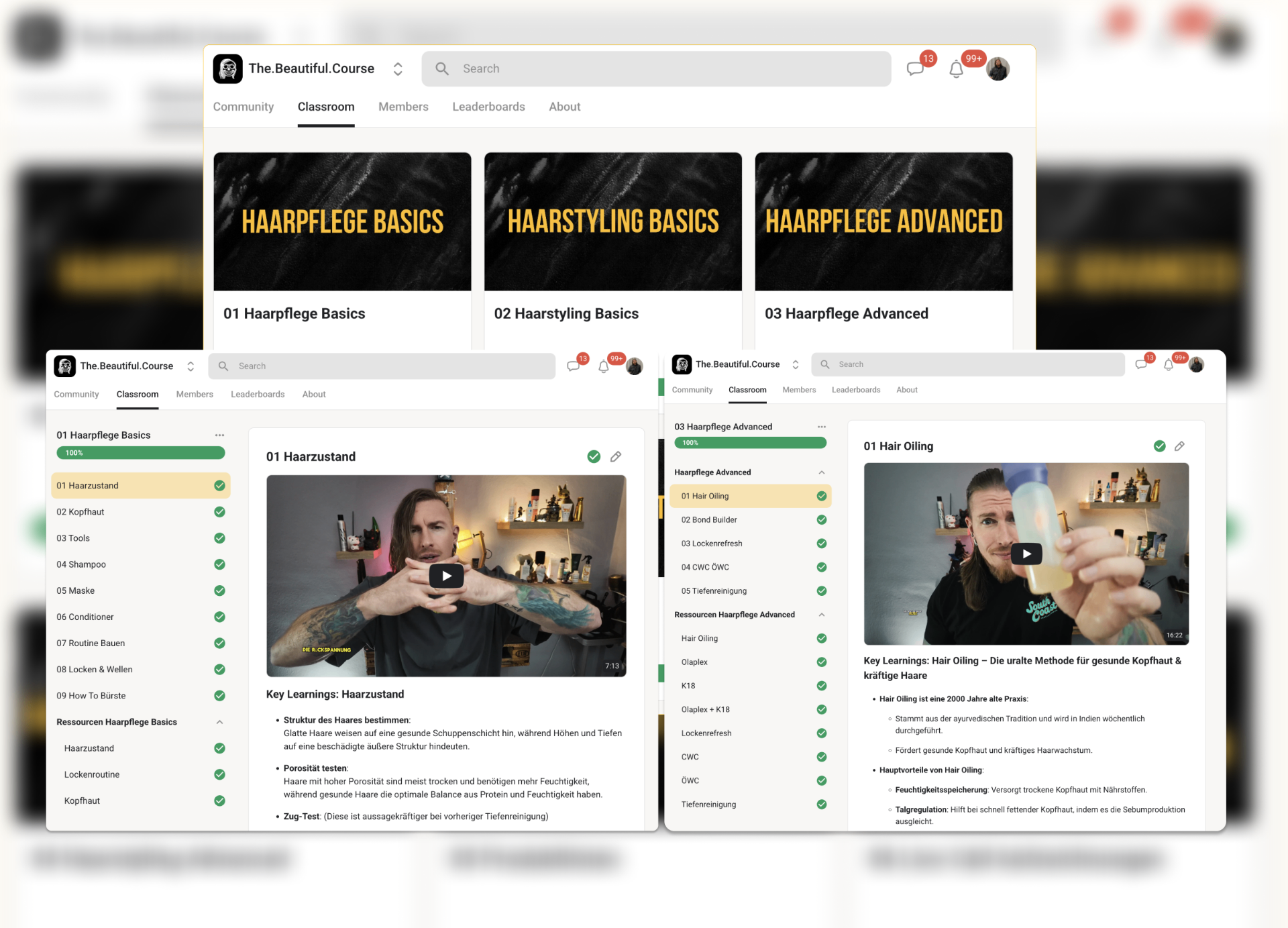This screenshot has height=928, width=1288.
Task: Click the pencil edit icon beside 01 Haarzustand
Action: (616, 457)
